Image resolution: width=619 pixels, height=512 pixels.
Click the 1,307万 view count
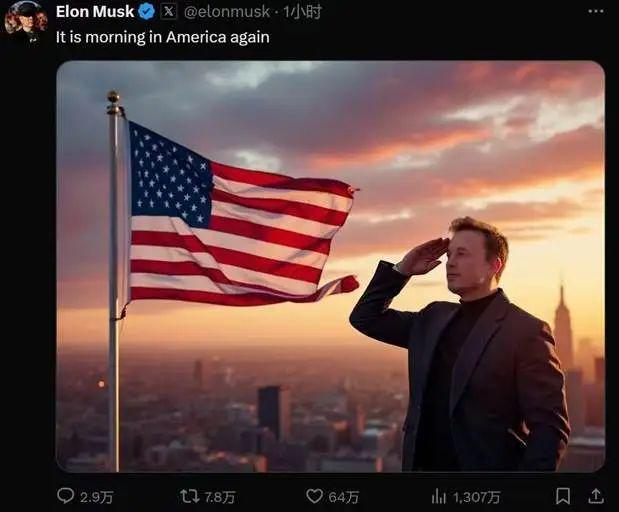[x=476, y=497]
